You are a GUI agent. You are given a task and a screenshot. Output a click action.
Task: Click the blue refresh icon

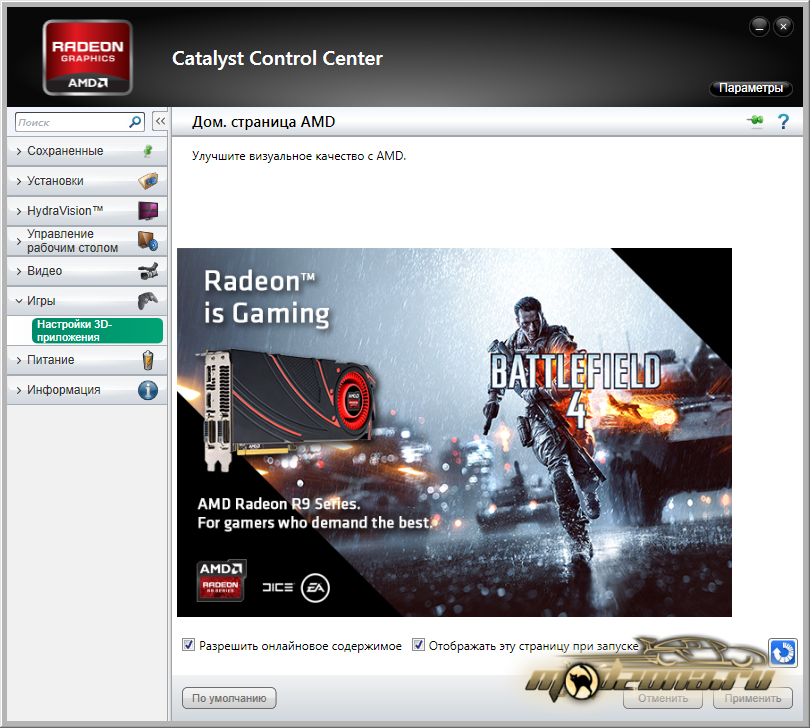[783, 653]
